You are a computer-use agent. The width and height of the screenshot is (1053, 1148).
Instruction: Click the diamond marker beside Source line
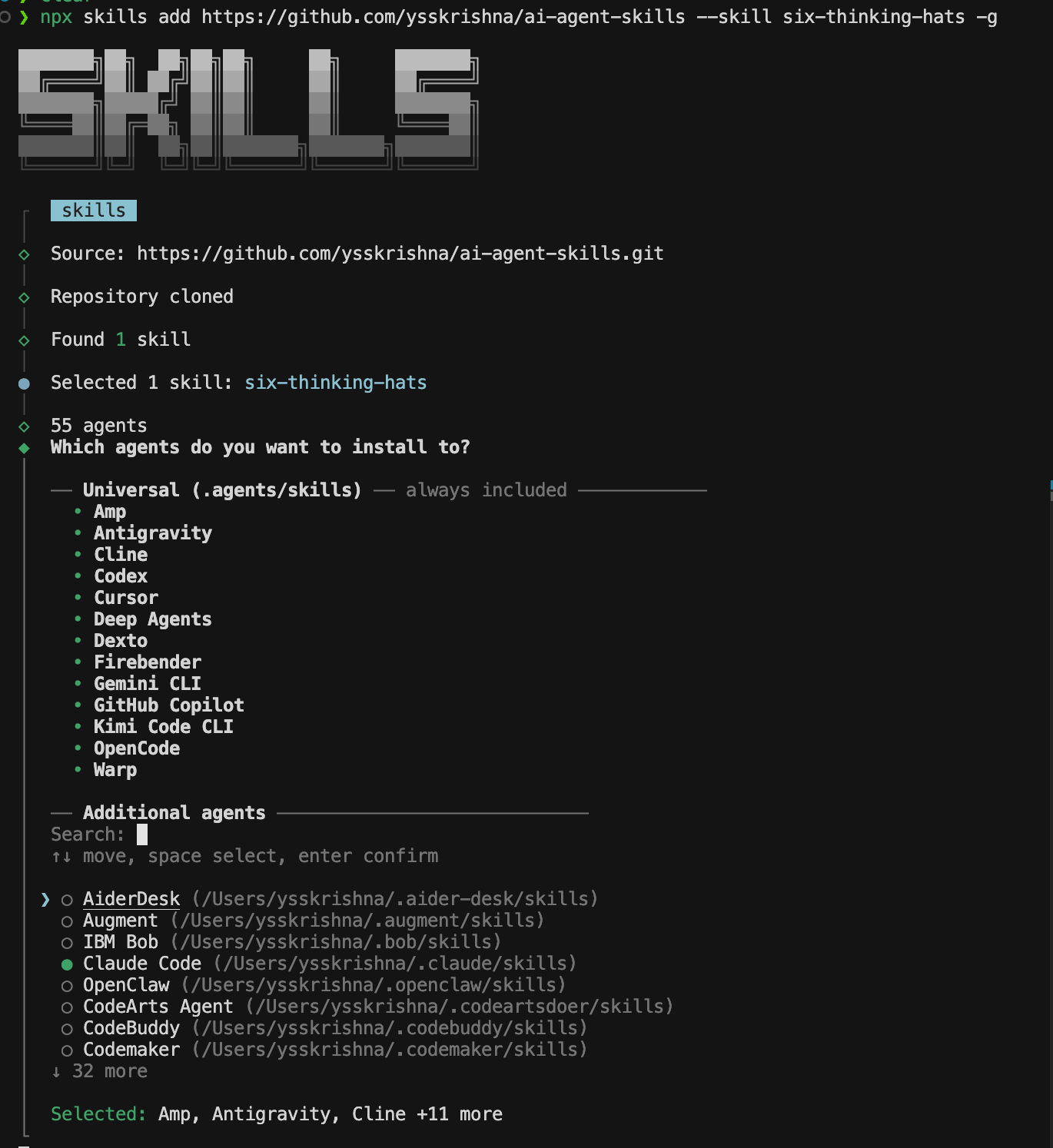(24, 254)
